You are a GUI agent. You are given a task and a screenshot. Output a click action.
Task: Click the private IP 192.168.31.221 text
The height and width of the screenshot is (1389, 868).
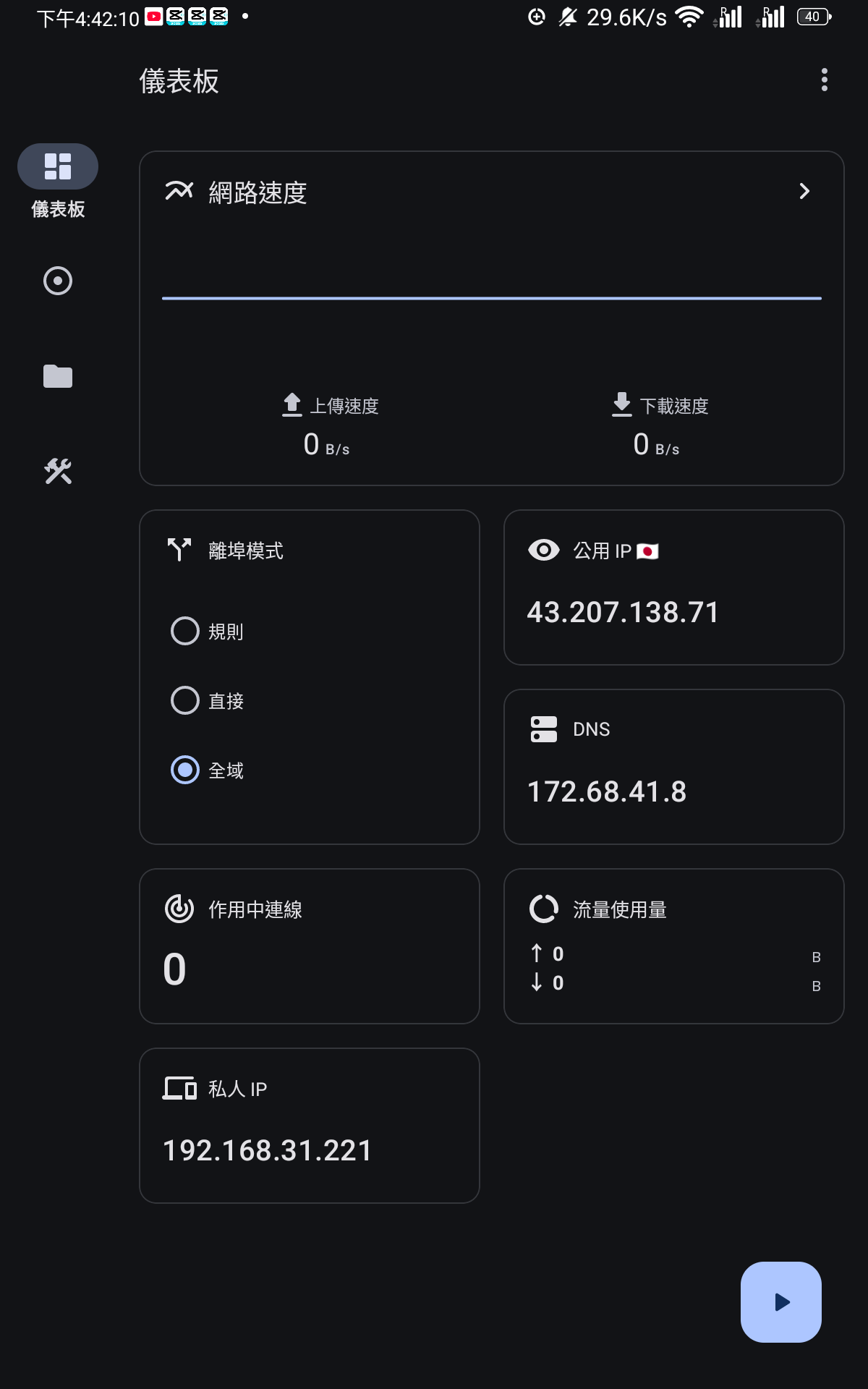coord(268,1150)
